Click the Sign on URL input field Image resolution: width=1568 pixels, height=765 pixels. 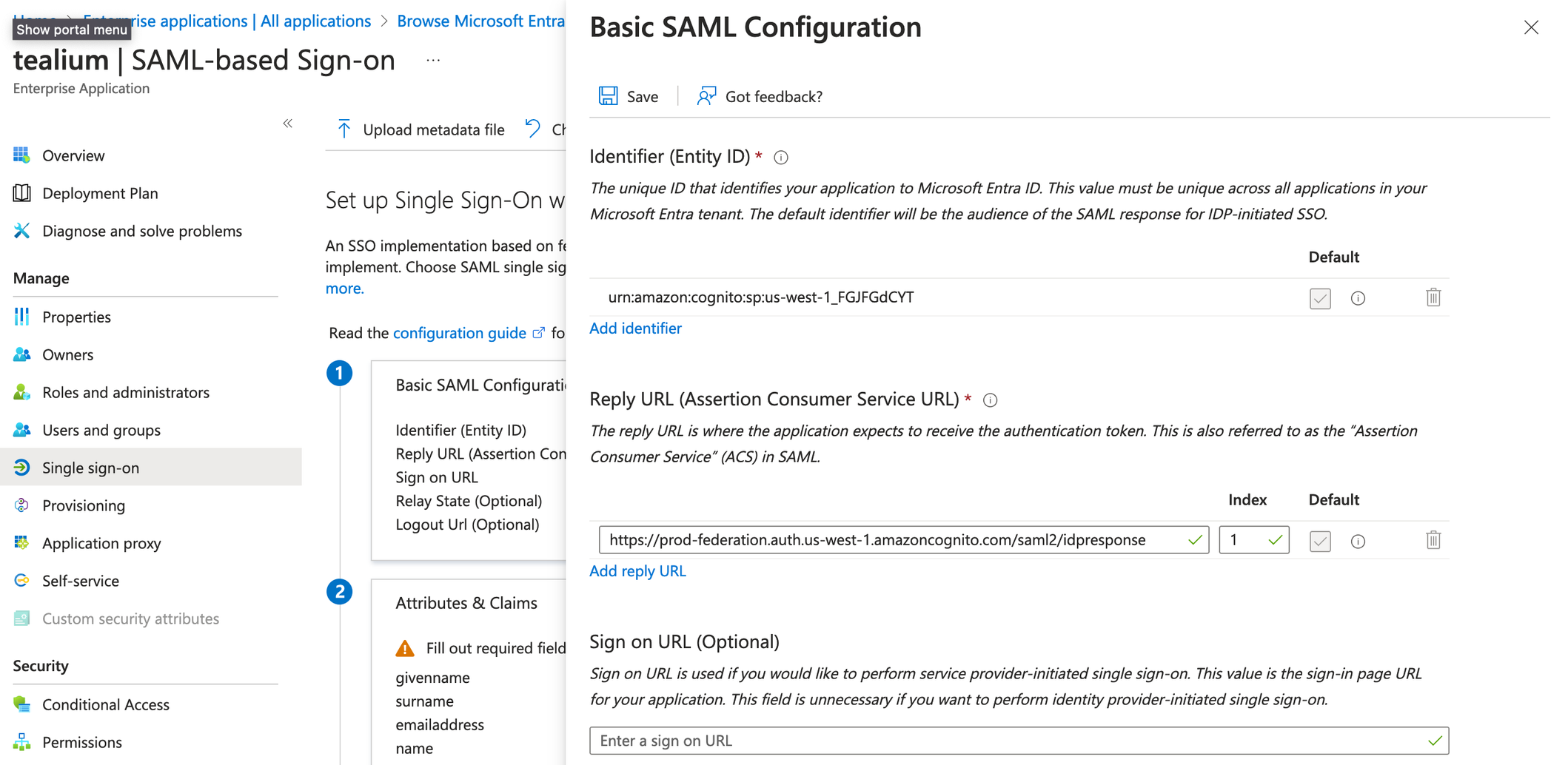tap(1007, 741)
